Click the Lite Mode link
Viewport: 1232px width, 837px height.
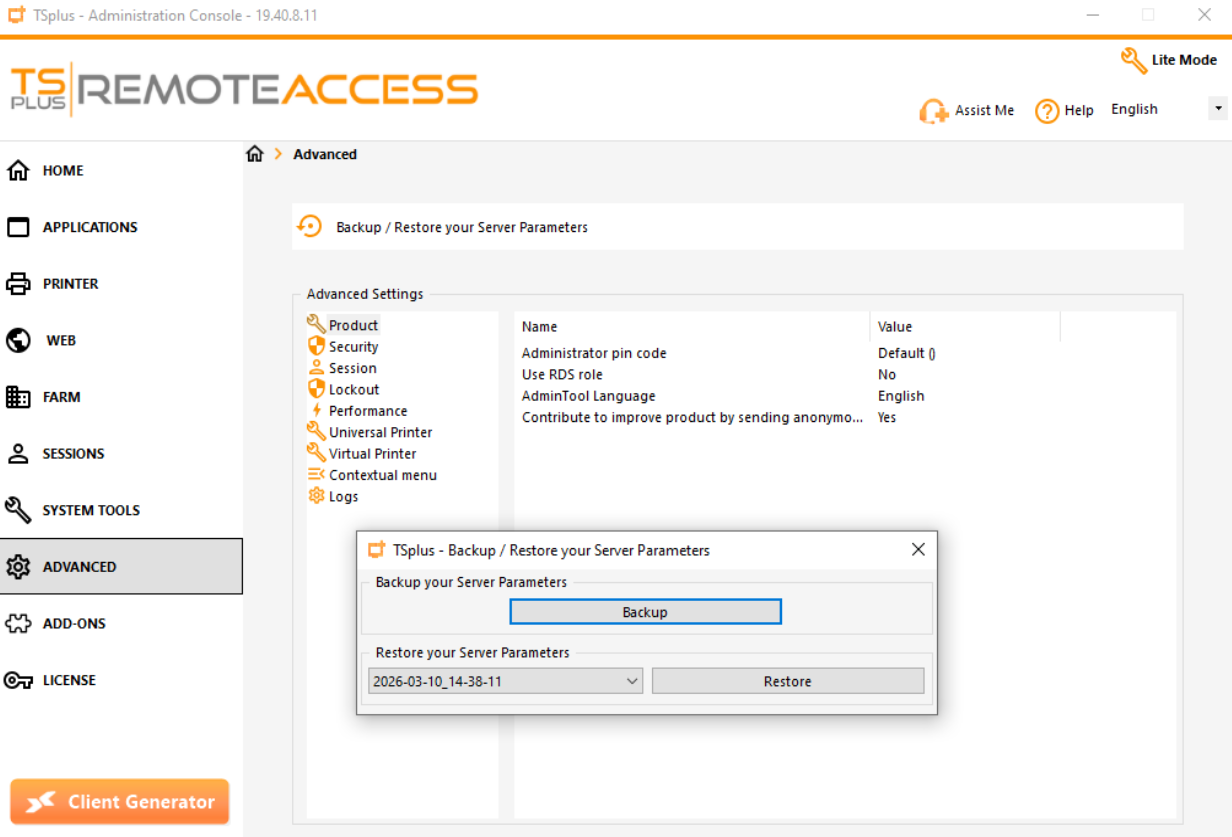(x=1184, y=60)
